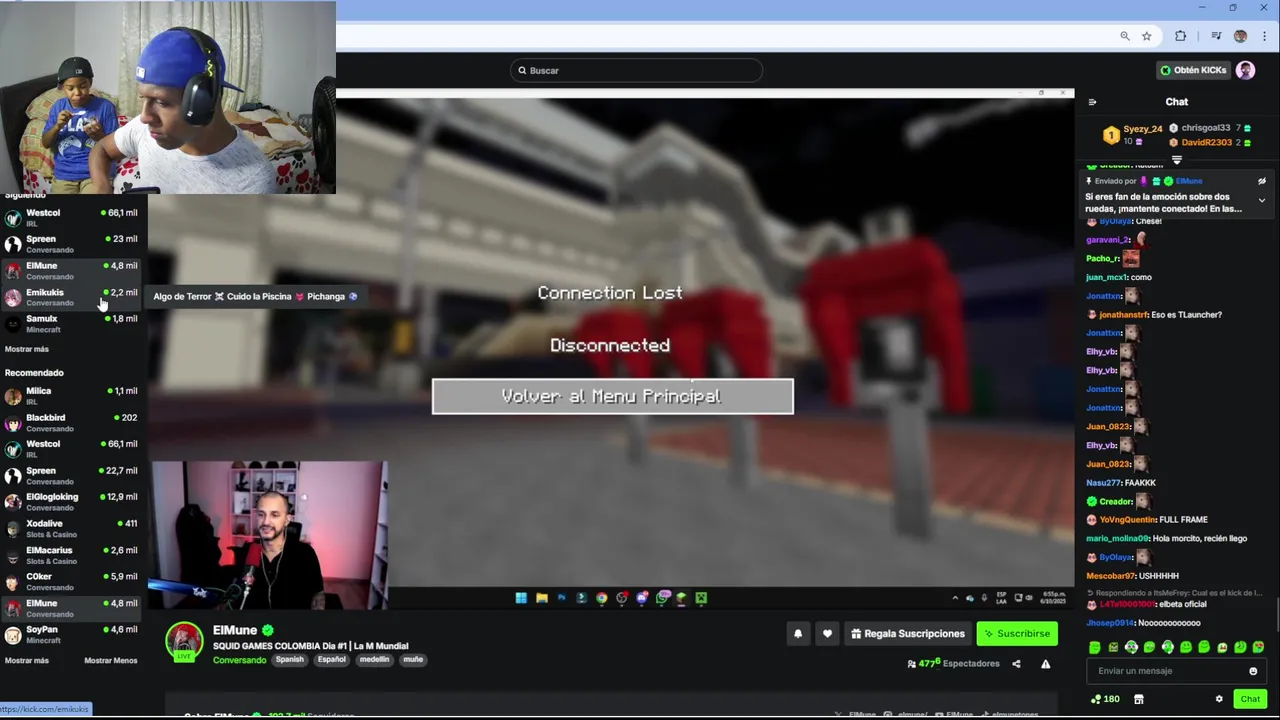Enable notifications with the bell icon

tap(798, 633)
